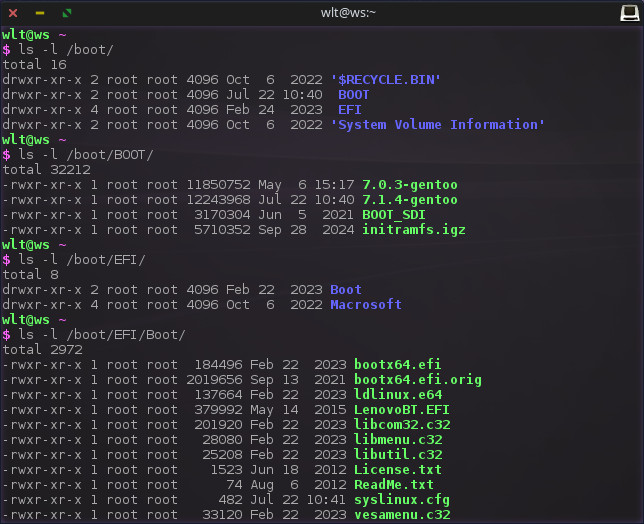
Task: Click the red close window icon
Action: point(13,13)
